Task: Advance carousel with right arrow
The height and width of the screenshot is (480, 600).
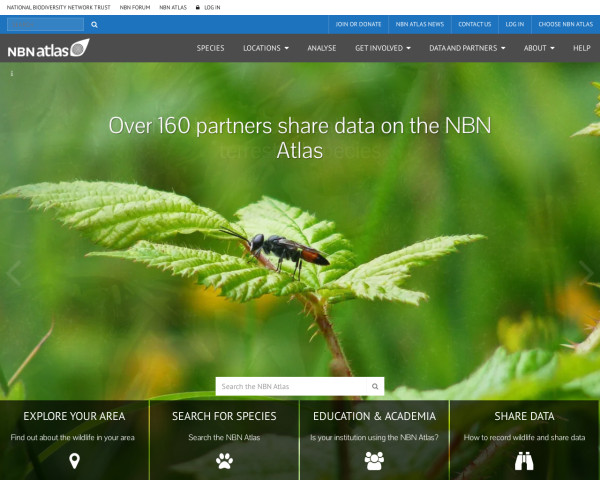Action: point(586,272)
